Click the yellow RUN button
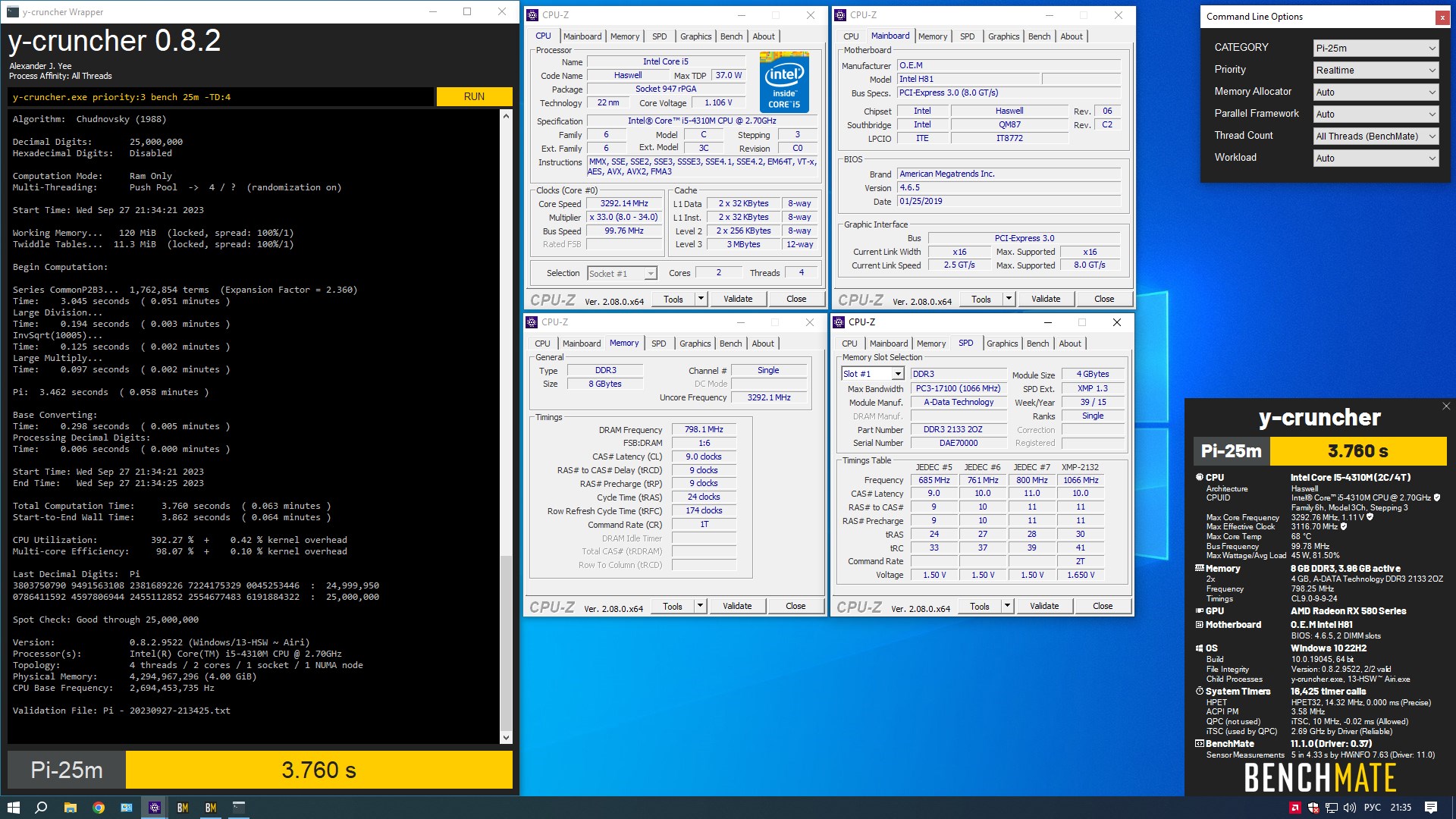Image resolution: width=1456 pixels, height=819 pixels. 474,96
